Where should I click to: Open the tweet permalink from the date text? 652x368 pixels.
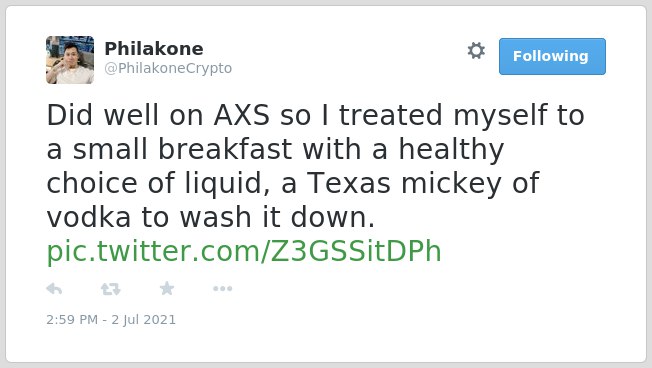111,319
